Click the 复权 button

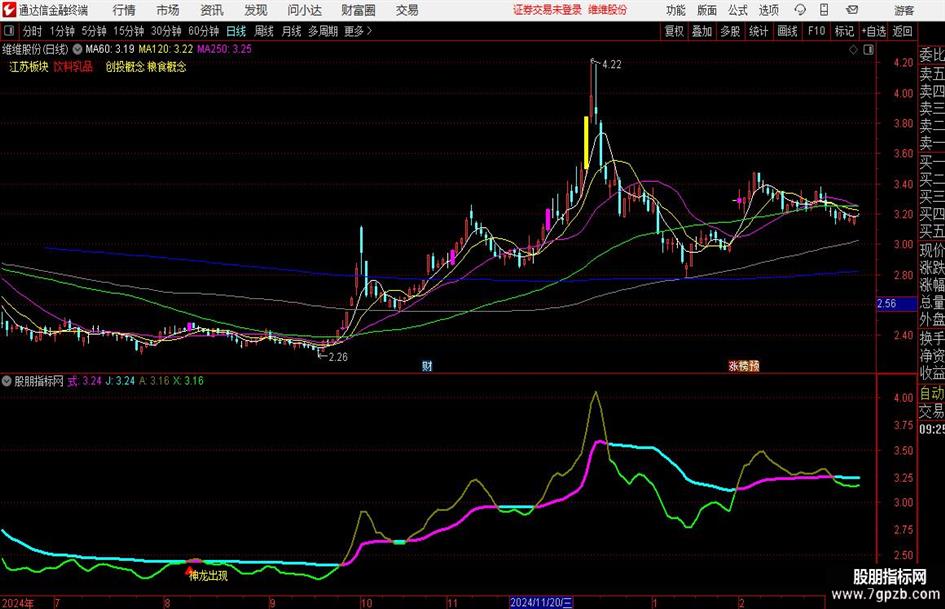click(x=674, y=31)
